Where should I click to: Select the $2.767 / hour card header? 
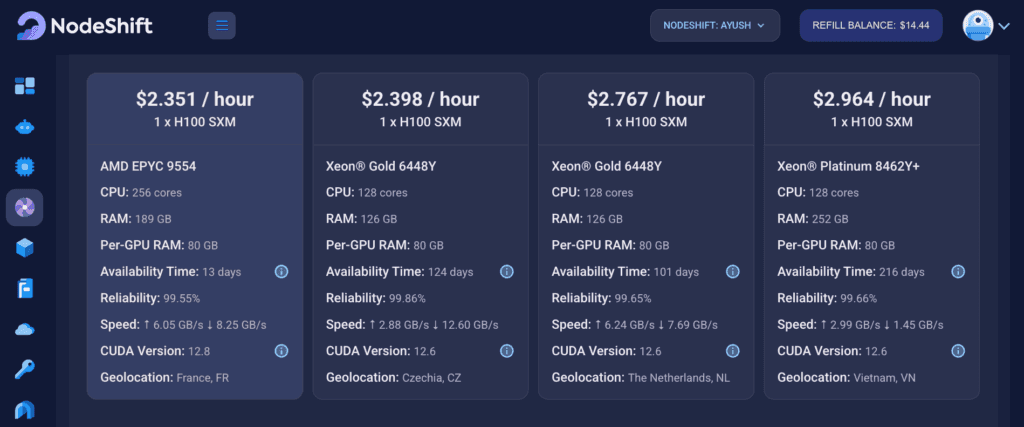click(646, 108)
